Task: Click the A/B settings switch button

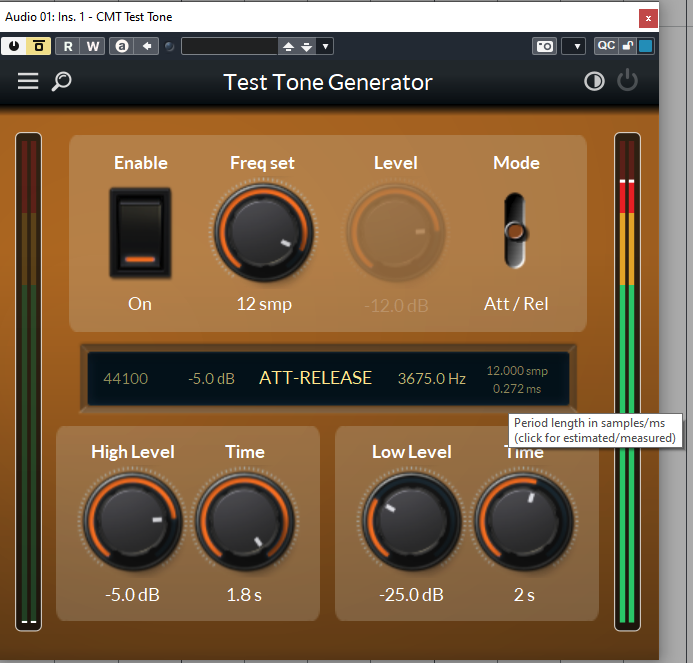Action: [x=122, y=46]
